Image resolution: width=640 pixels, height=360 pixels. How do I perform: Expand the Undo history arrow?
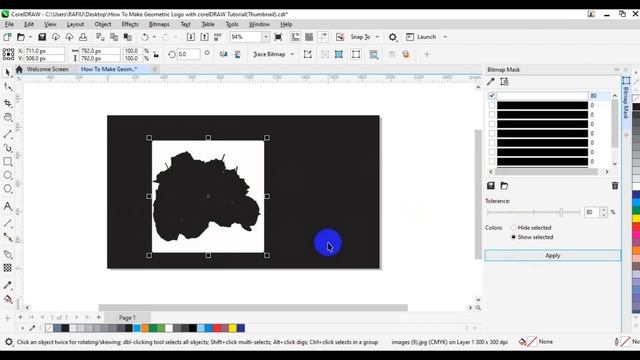click(154, 37)
